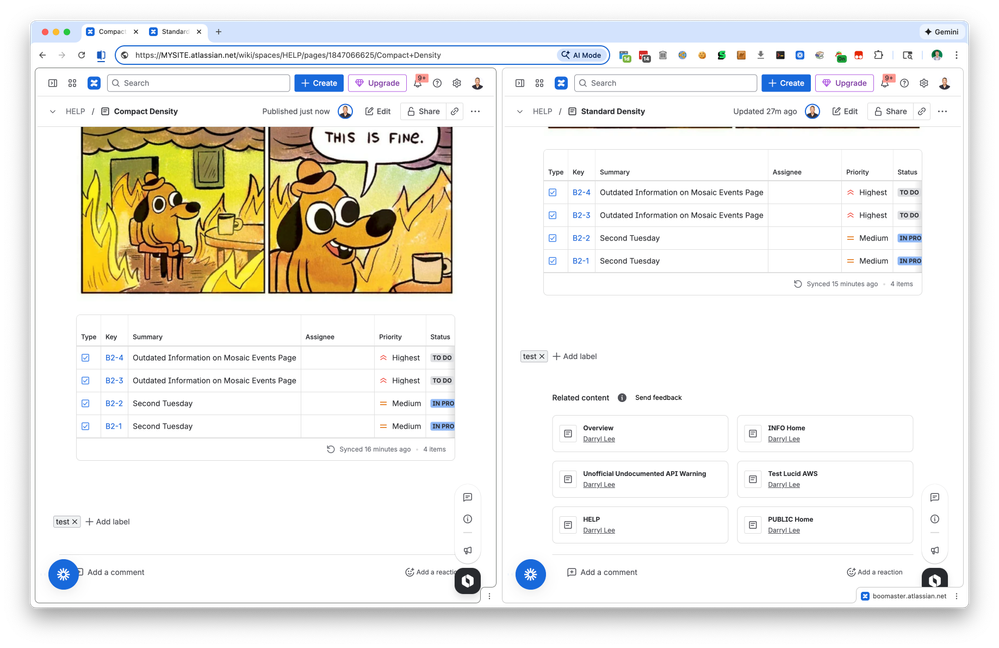Expand breadcrumb chevron beside HELP in left pane
The height and width of the screenshot is (648, 999).
[52, 112]
